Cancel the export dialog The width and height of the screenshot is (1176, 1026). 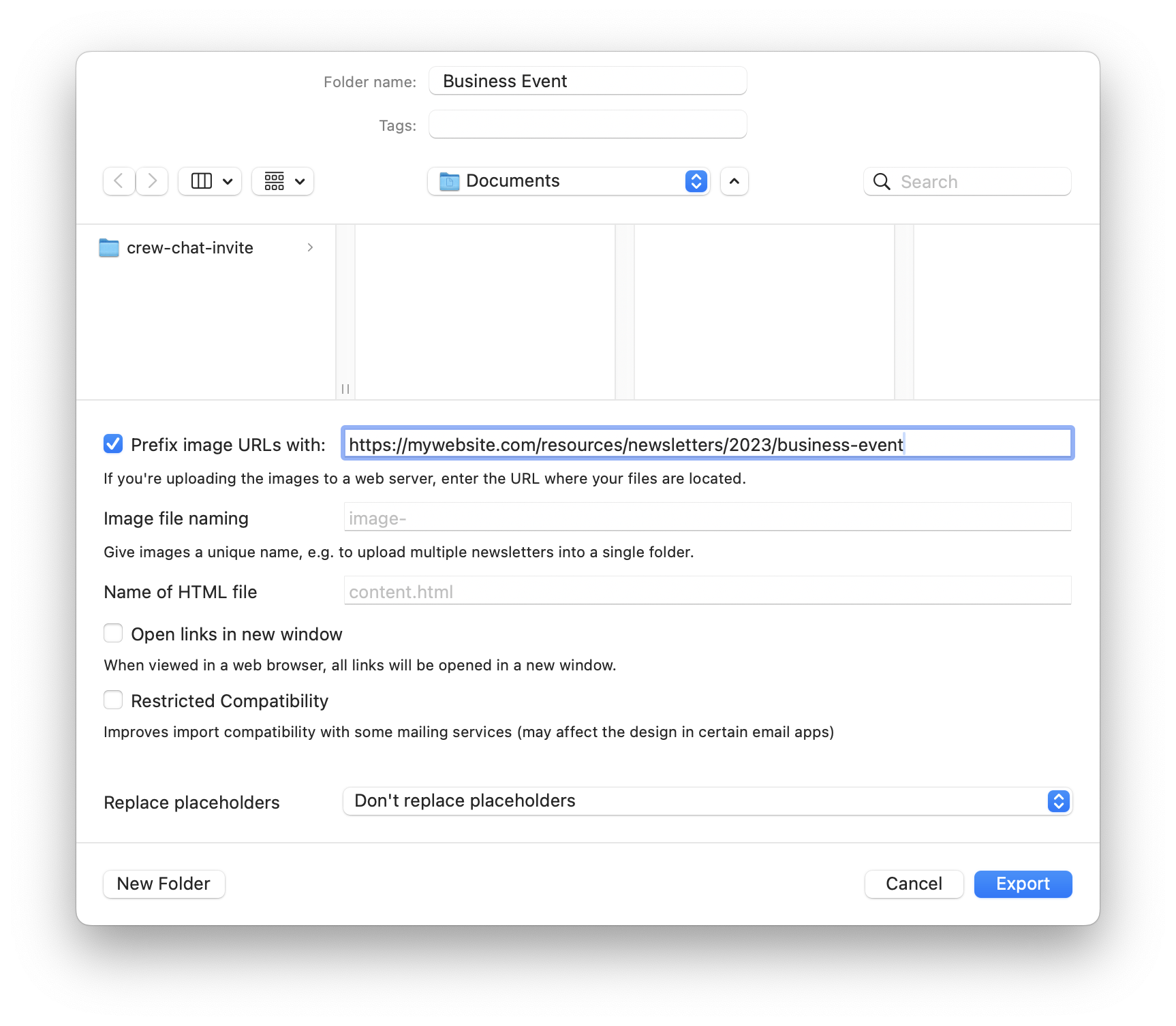click(x=914, y=884)
